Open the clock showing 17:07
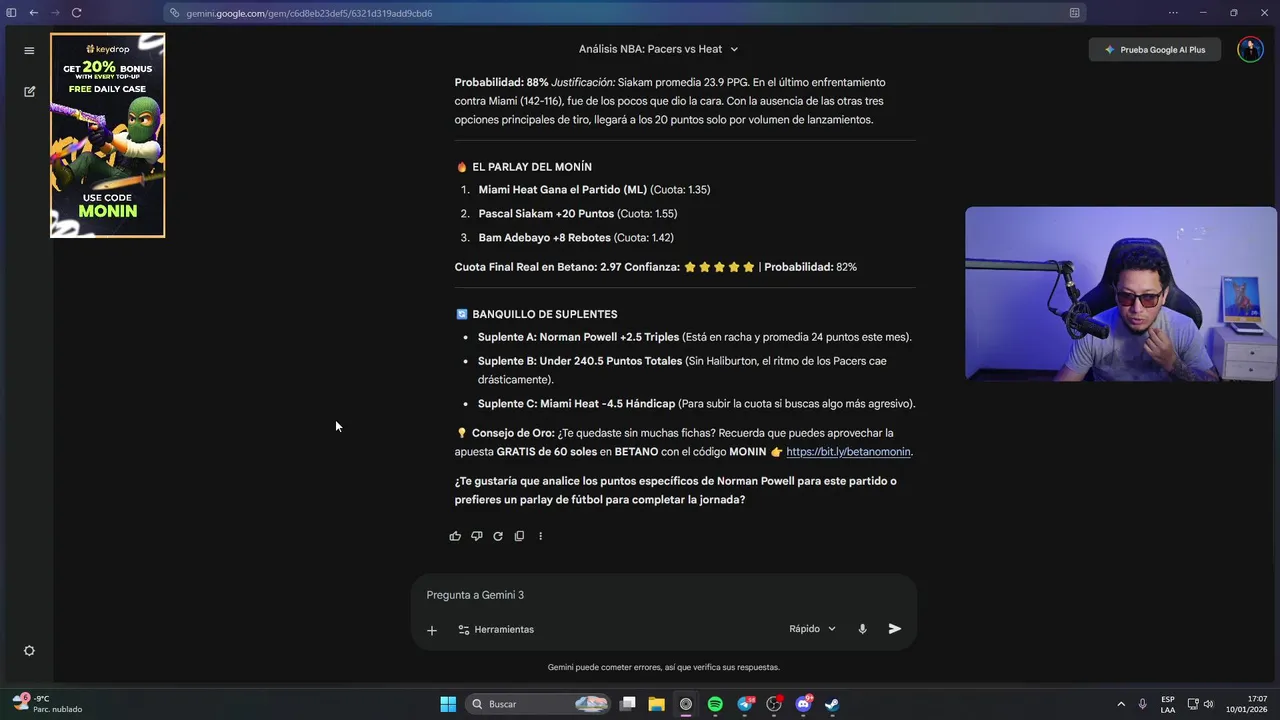Screen dimensions: 1280x720 [x=1248, y=704]
